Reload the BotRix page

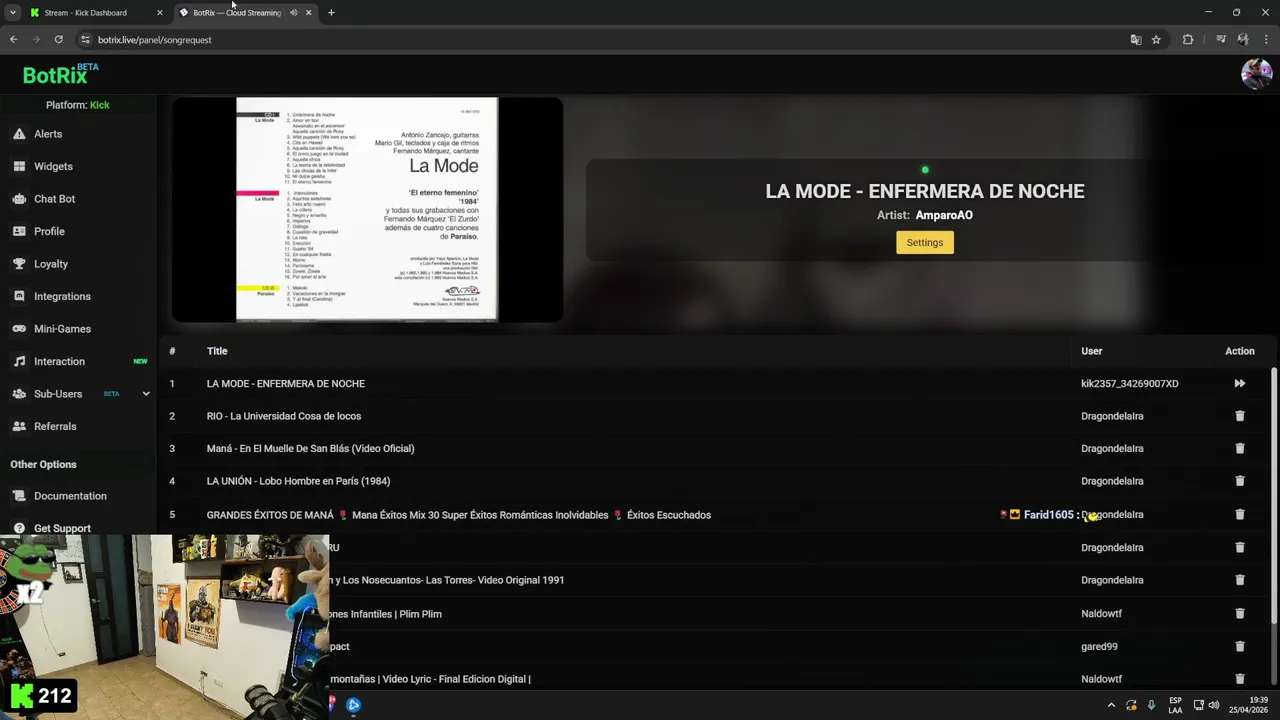click(58, 40)
